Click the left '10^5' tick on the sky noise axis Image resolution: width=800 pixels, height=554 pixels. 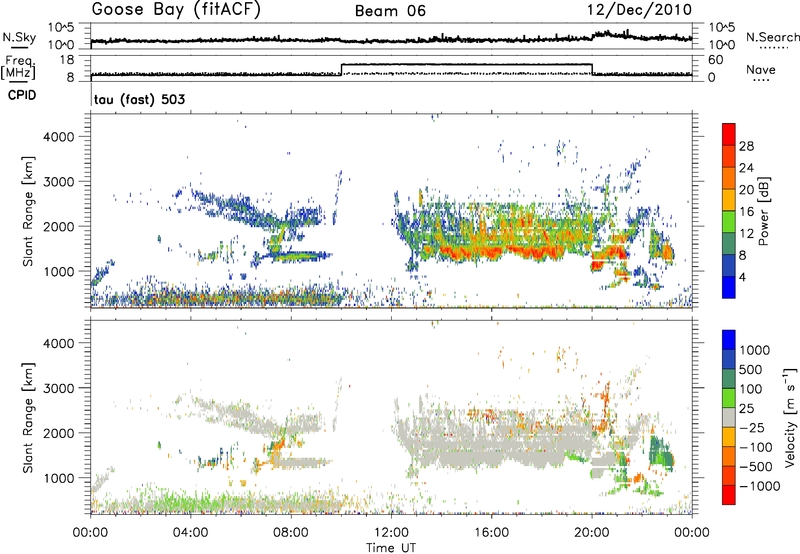[x=61, y=27]
